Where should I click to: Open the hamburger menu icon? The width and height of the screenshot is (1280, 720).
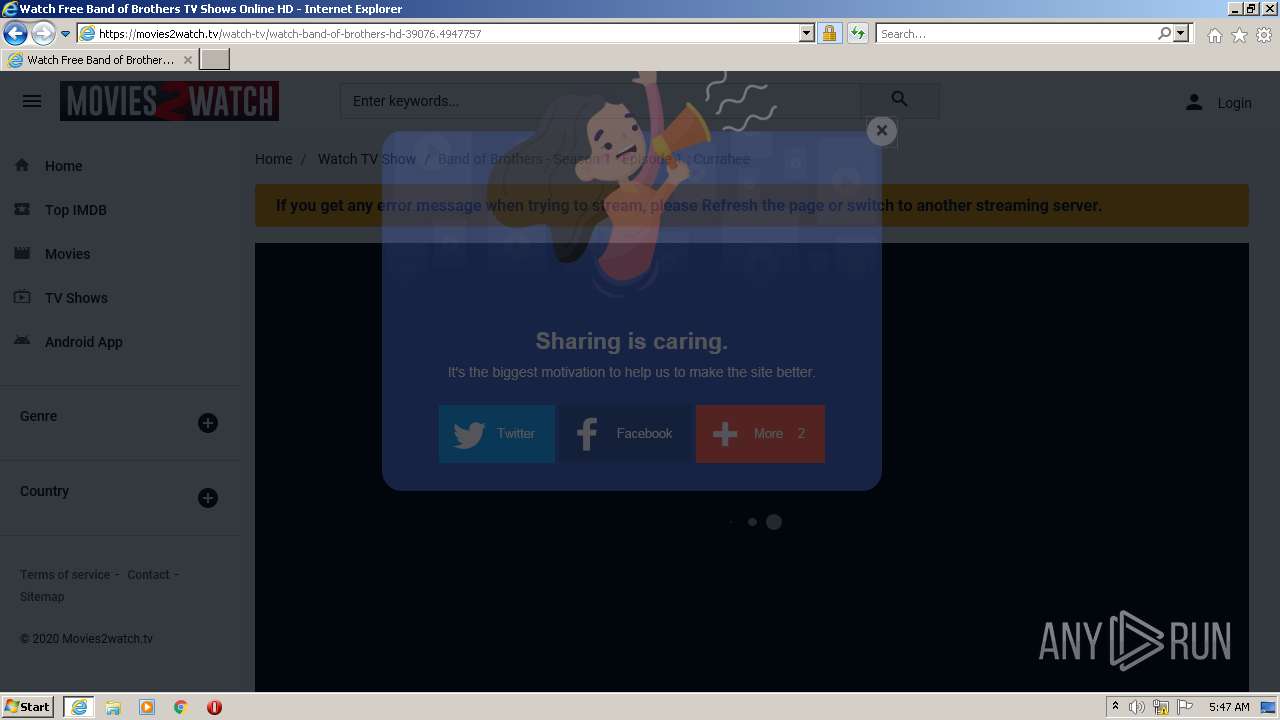(x=32, y=101)
